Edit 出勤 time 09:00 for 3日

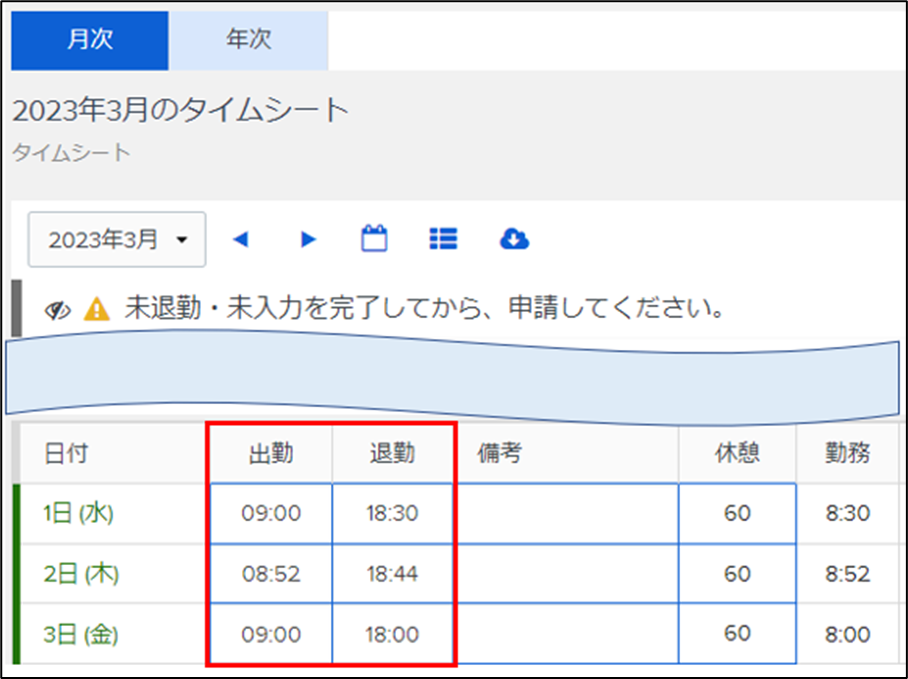271,634
